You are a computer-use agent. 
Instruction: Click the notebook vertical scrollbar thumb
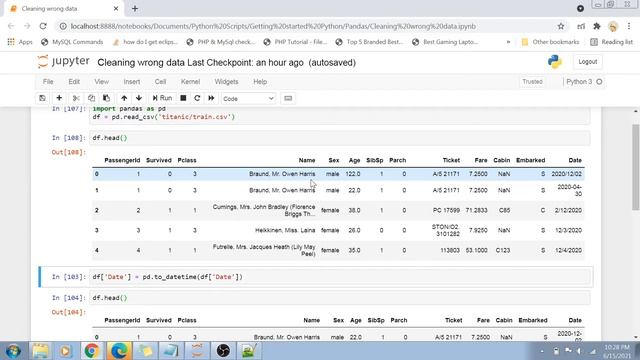(x=636, y=167)
